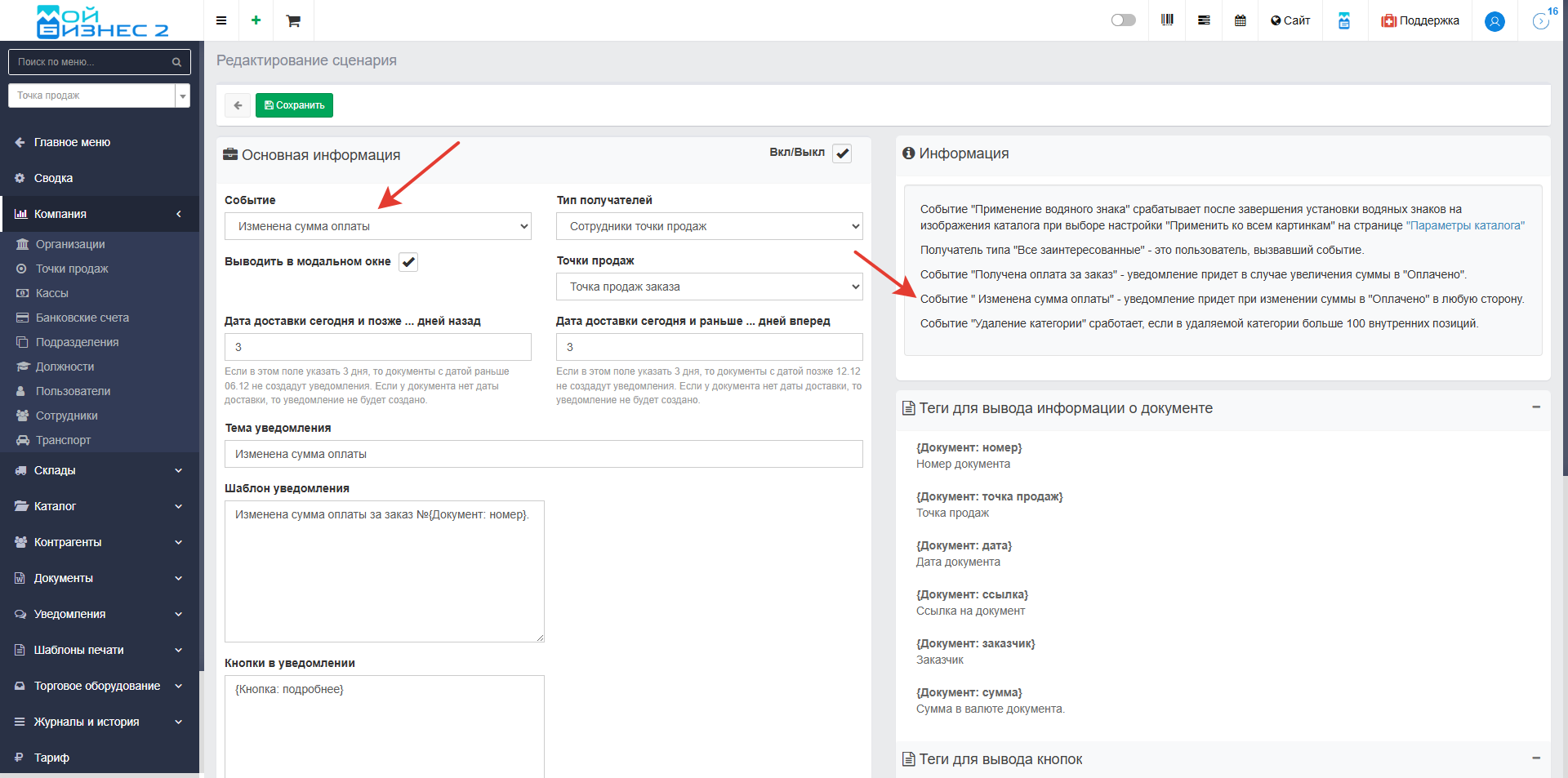Open Сотрудники in the sidebar

66,416
